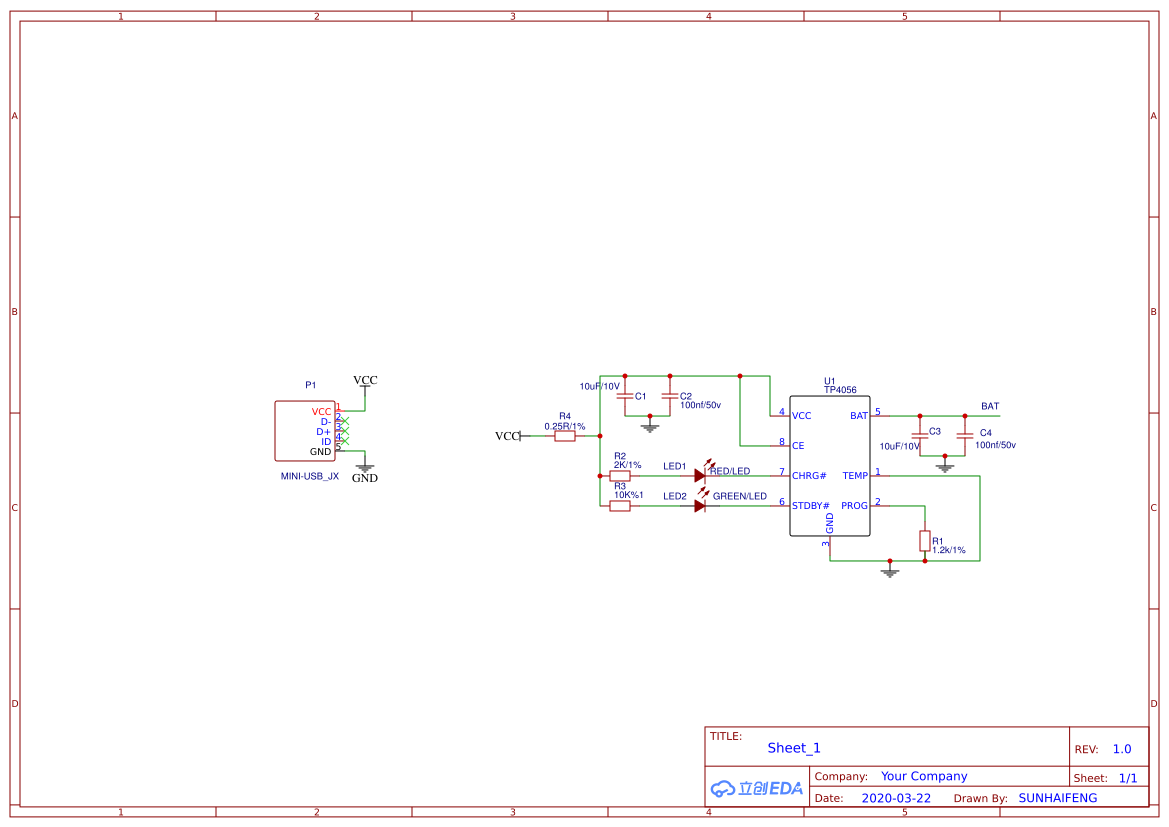Click the 100nf/50v value next to C2

[700, 405]
